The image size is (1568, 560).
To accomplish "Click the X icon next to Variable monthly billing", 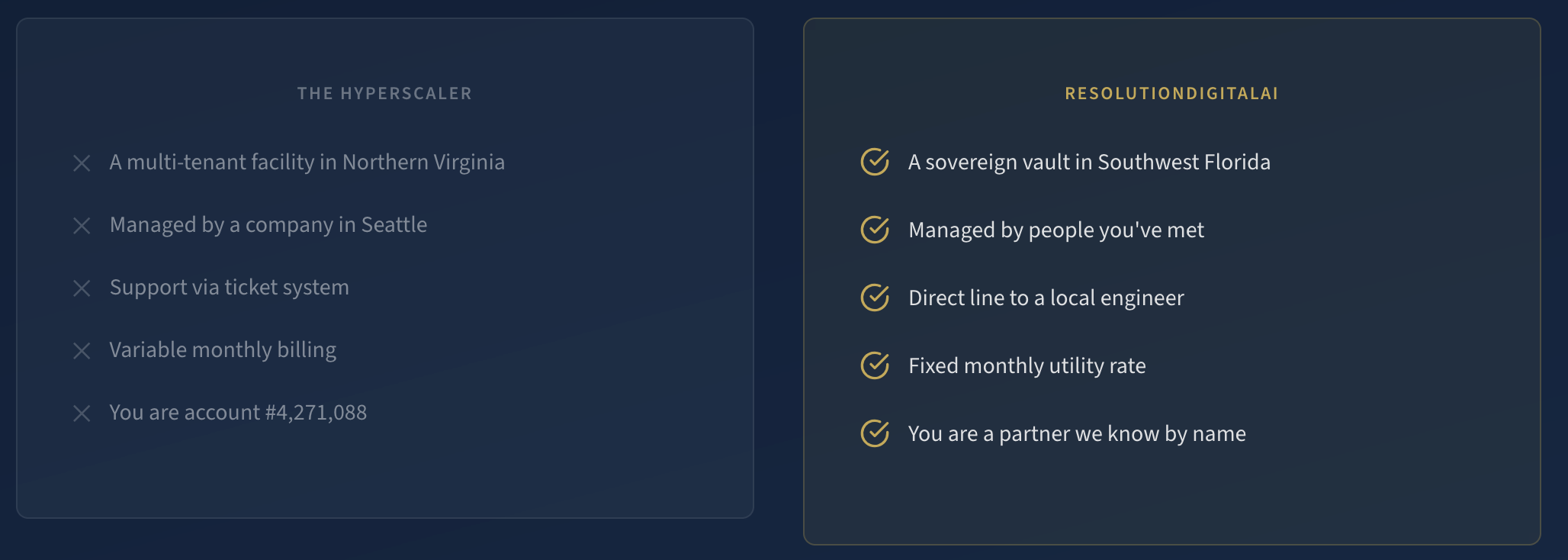I will coord(82,351).
